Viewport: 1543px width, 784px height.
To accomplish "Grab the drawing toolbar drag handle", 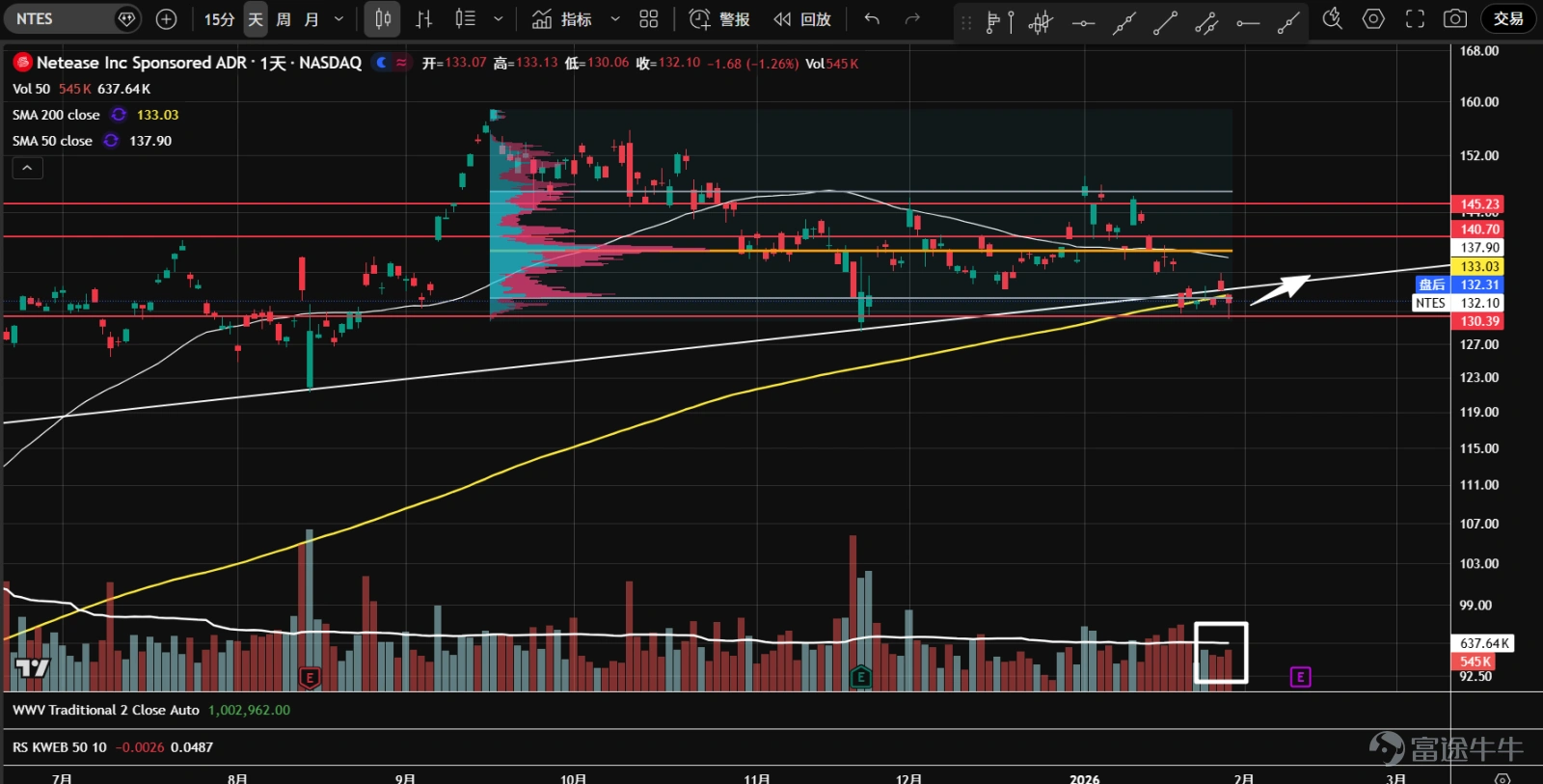I will tap(966, 21).
